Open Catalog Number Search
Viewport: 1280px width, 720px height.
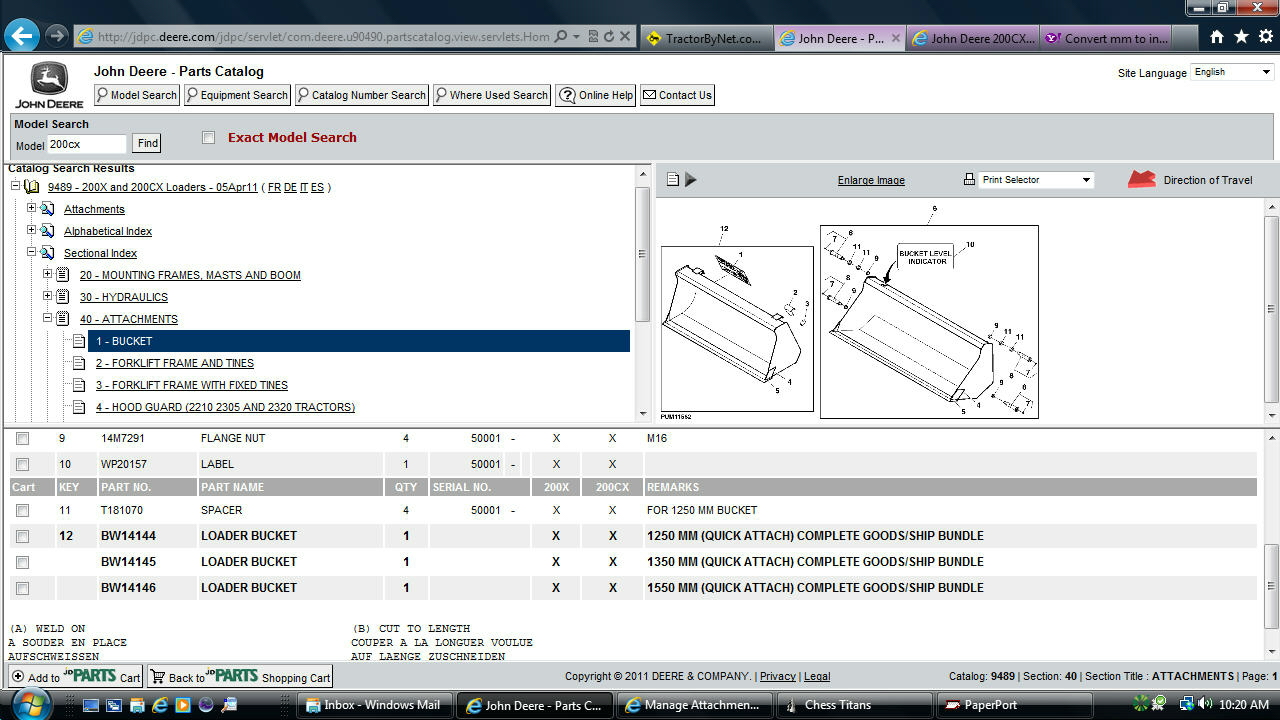[362, 95]
